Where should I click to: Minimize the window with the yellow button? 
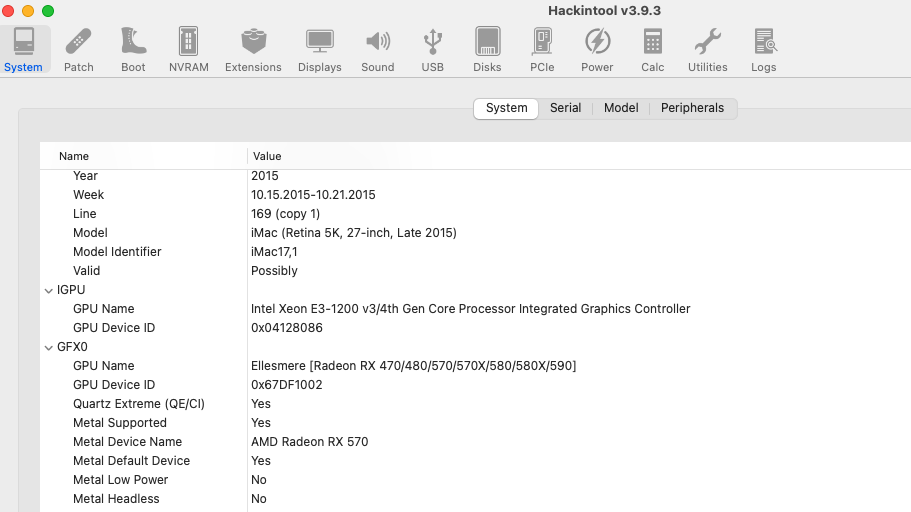[x=28, y=11]
